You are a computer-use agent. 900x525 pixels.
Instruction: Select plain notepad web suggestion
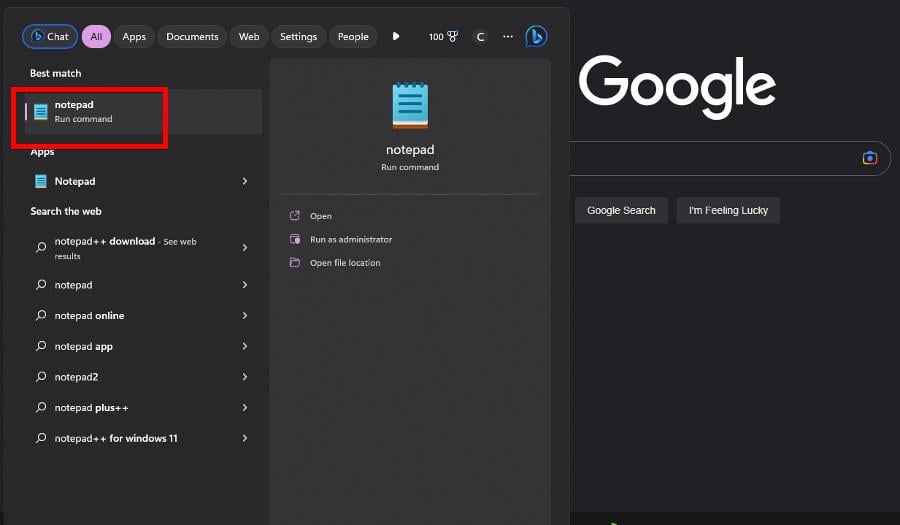click(143, 285)
